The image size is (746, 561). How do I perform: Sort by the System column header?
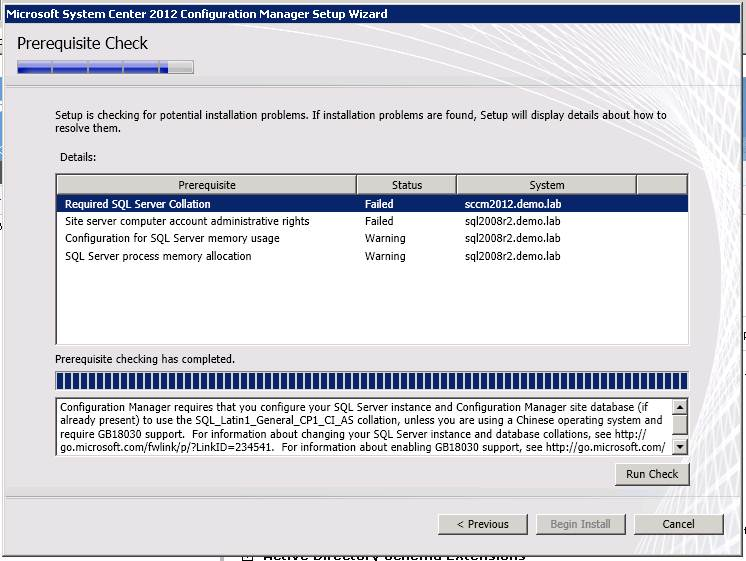(547, 185)
